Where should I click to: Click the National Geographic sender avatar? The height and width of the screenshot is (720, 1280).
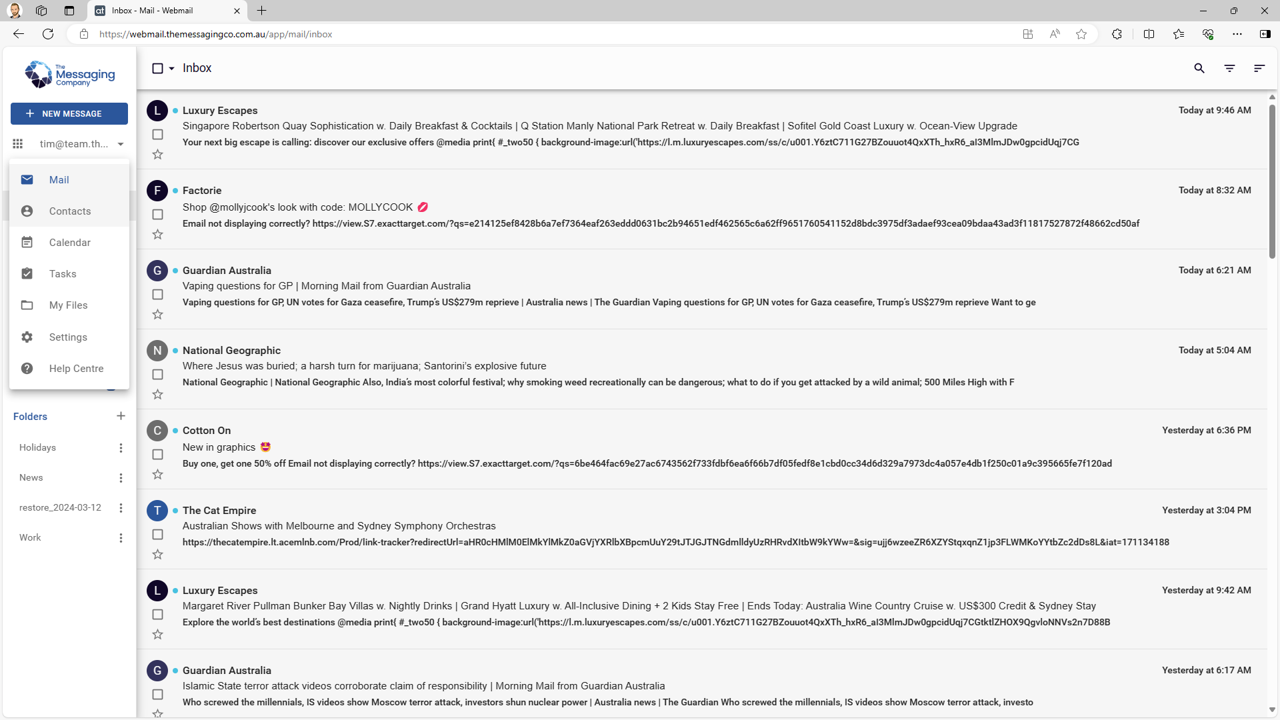tap(157, 350)
